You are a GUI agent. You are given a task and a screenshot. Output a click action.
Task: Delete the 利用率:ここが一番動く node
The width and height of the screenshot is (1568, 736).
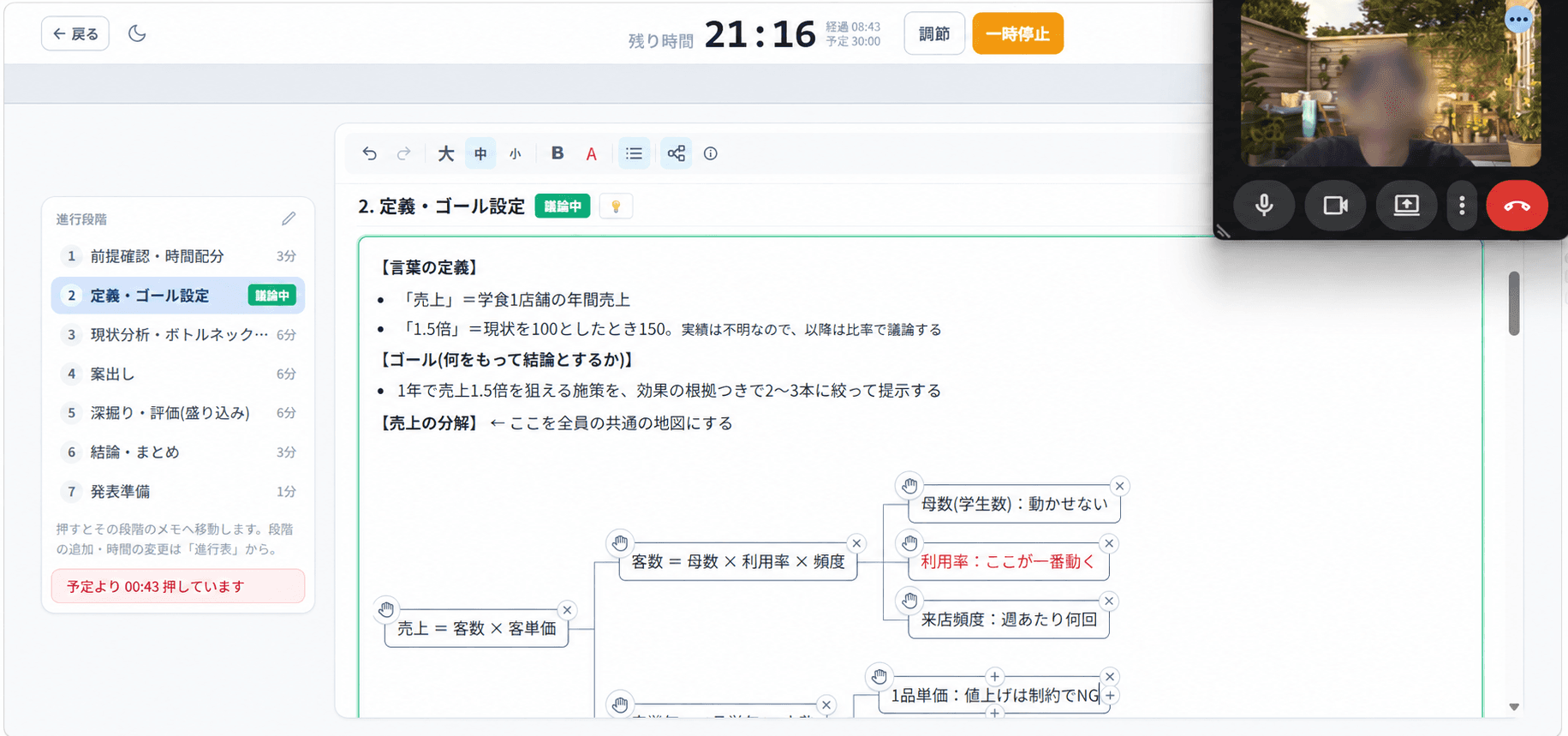1109,543
